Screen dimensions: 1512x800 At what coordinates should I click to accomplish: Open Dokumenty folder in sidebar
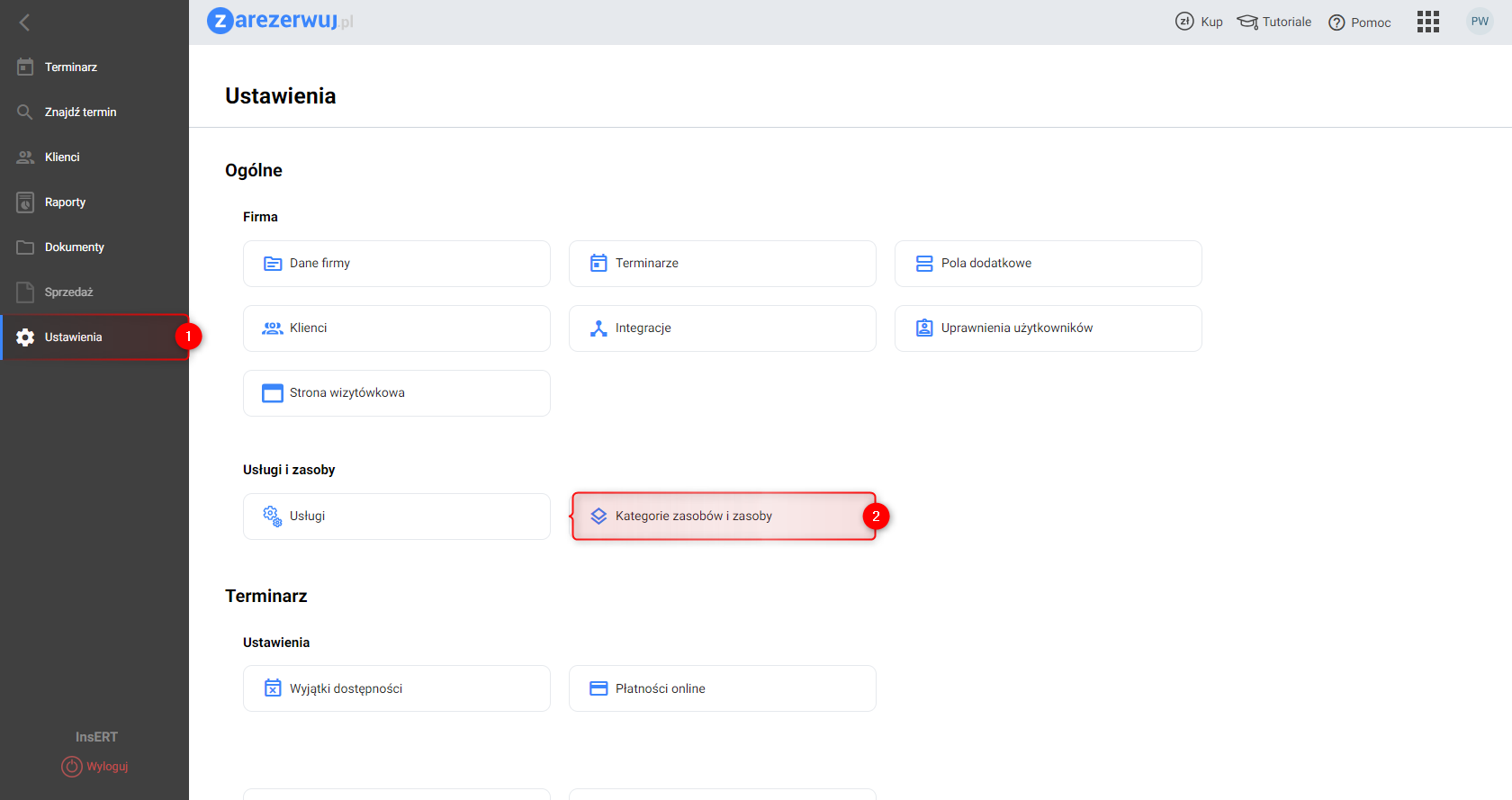point(74,247)
